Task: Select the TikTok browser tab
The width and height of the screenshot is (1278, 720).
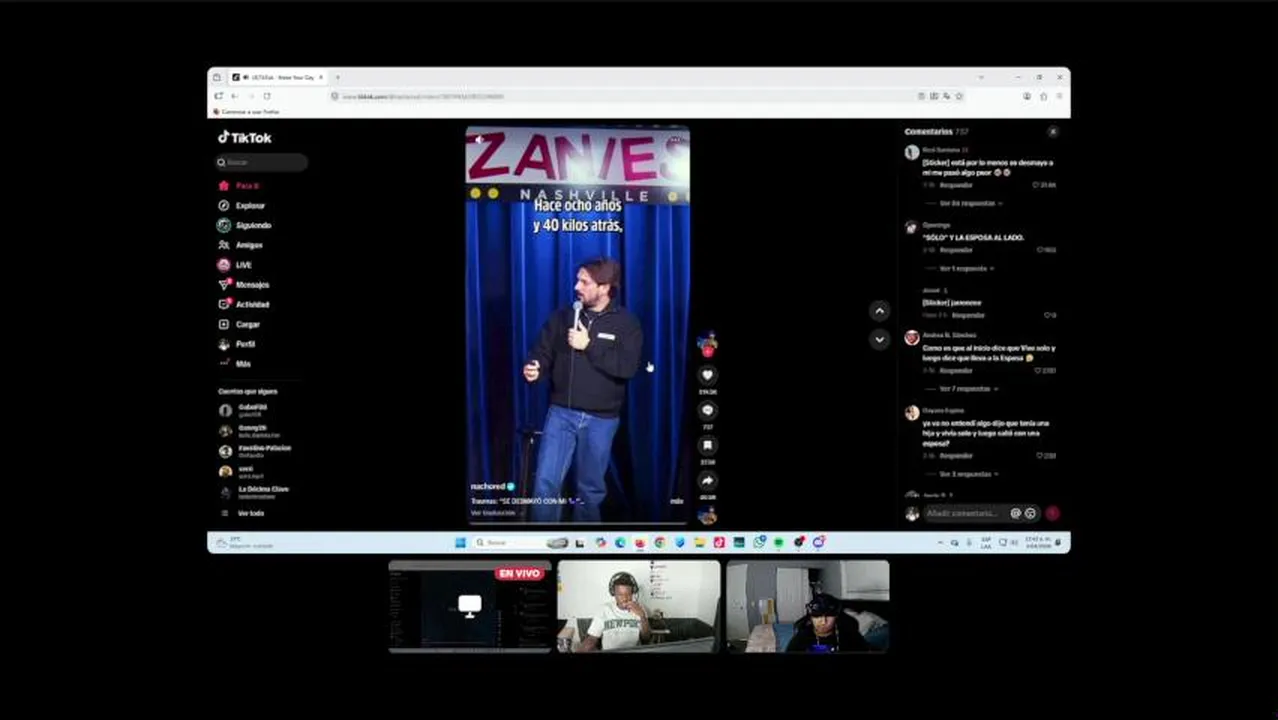Action: click(x=276, y=77)
